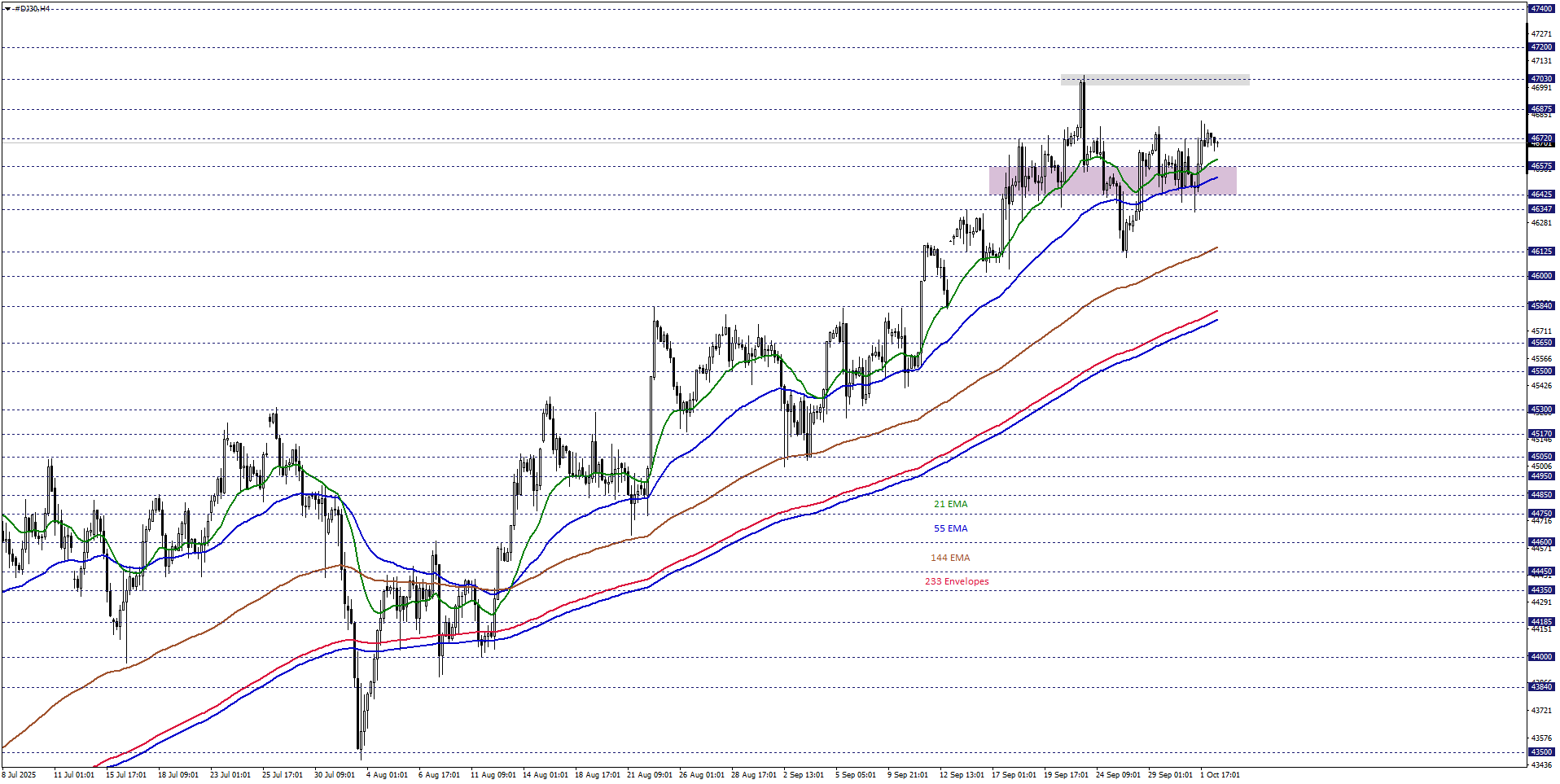Screen dimensions: 1560x784
Task: Click the 47030 price level tag
Action: (x=1540, y=79)
